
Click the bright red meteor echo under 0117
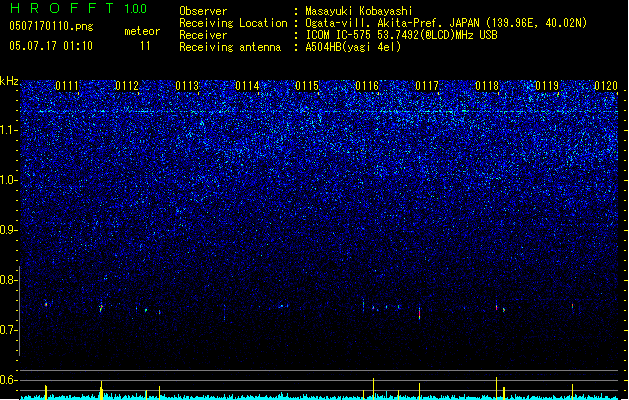[x=420, y=314]
